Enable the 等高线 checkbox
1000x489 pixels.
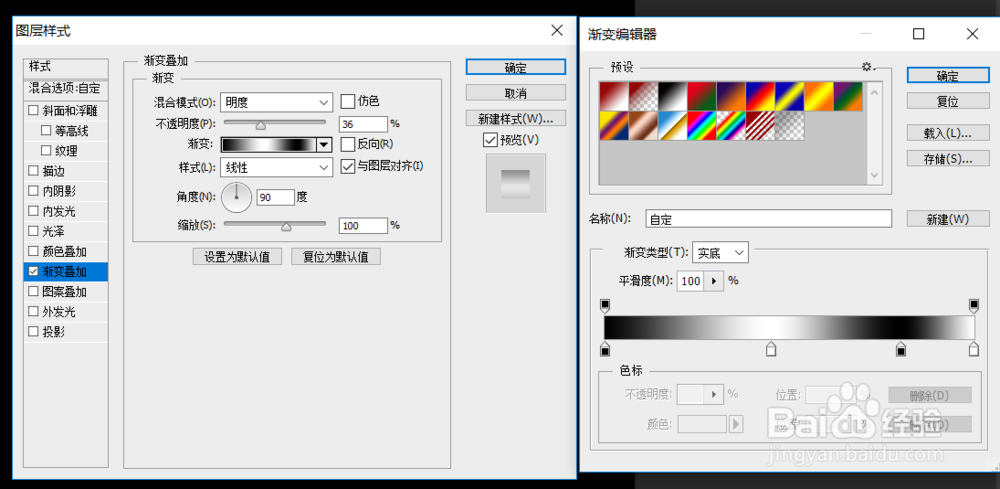click(x=45, y=131)
